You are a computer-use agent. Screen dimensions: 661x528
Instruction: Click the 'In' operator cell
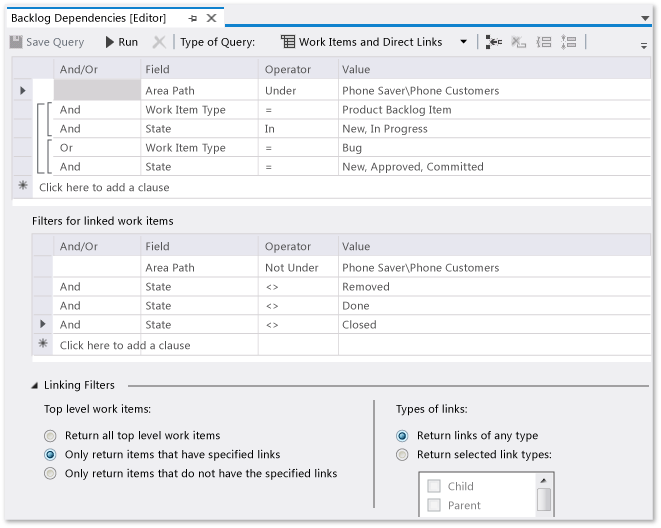298,129
